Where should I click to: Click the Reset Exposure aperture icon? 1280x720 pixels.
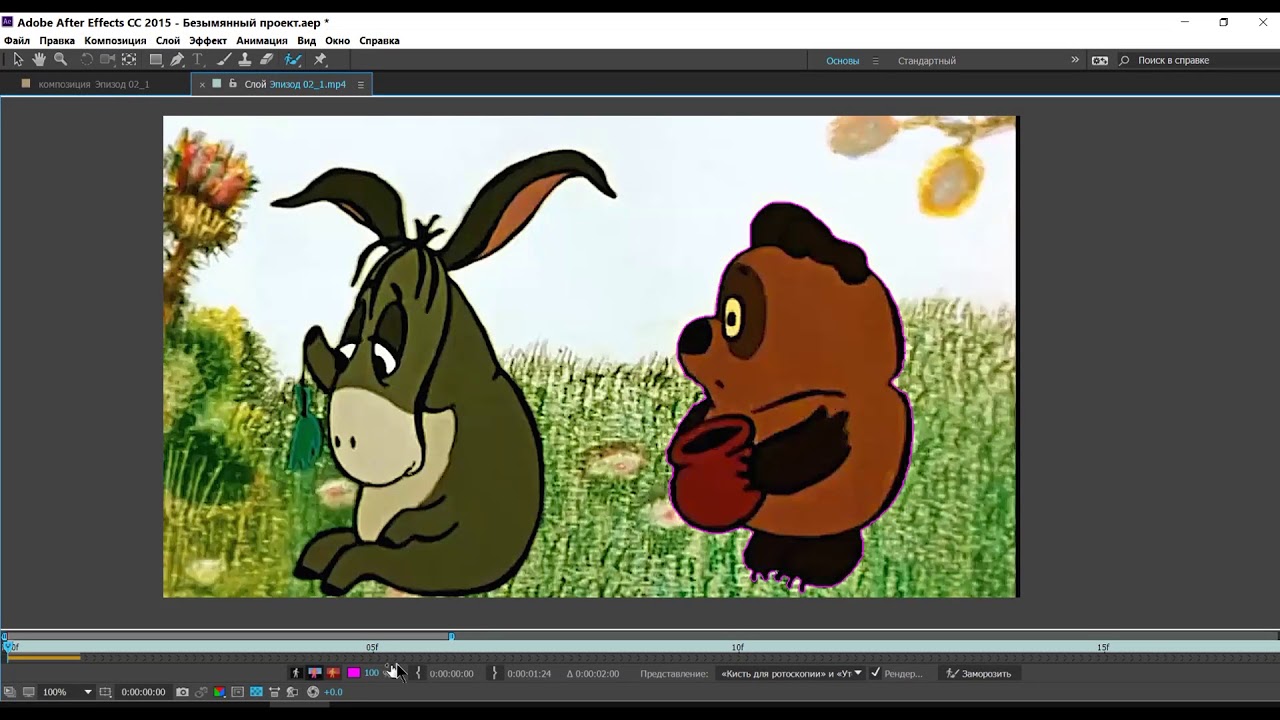pyautogui.click(x=313, y=692)
